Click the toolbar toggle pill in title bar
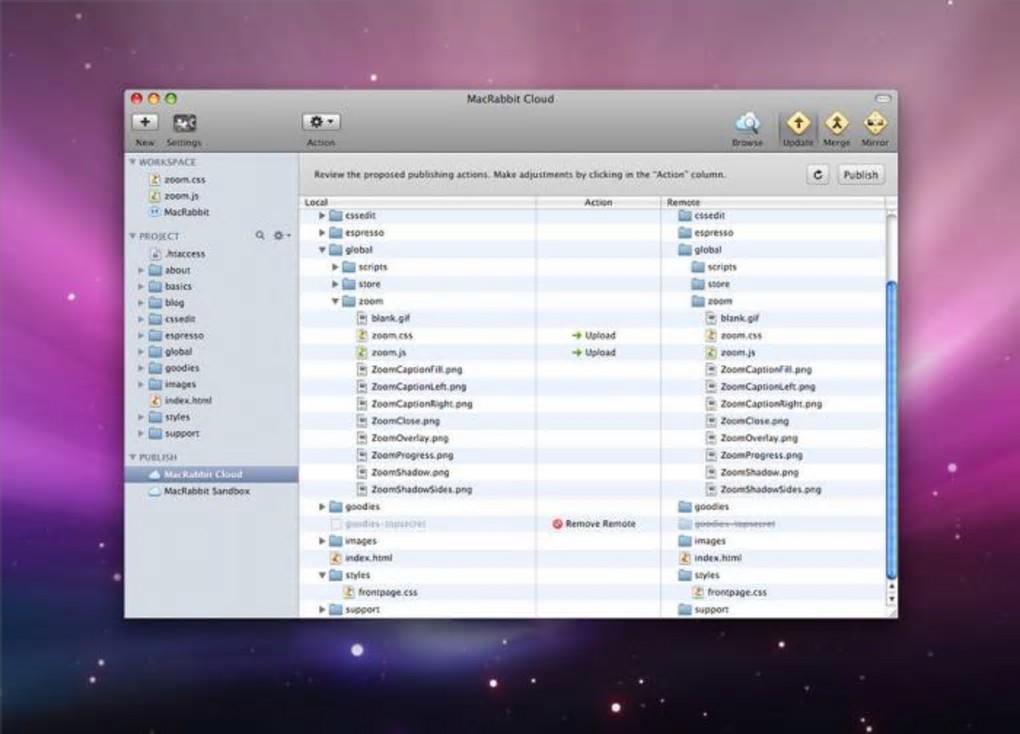This screenshot has height=734, width=1020. (883, 99)
